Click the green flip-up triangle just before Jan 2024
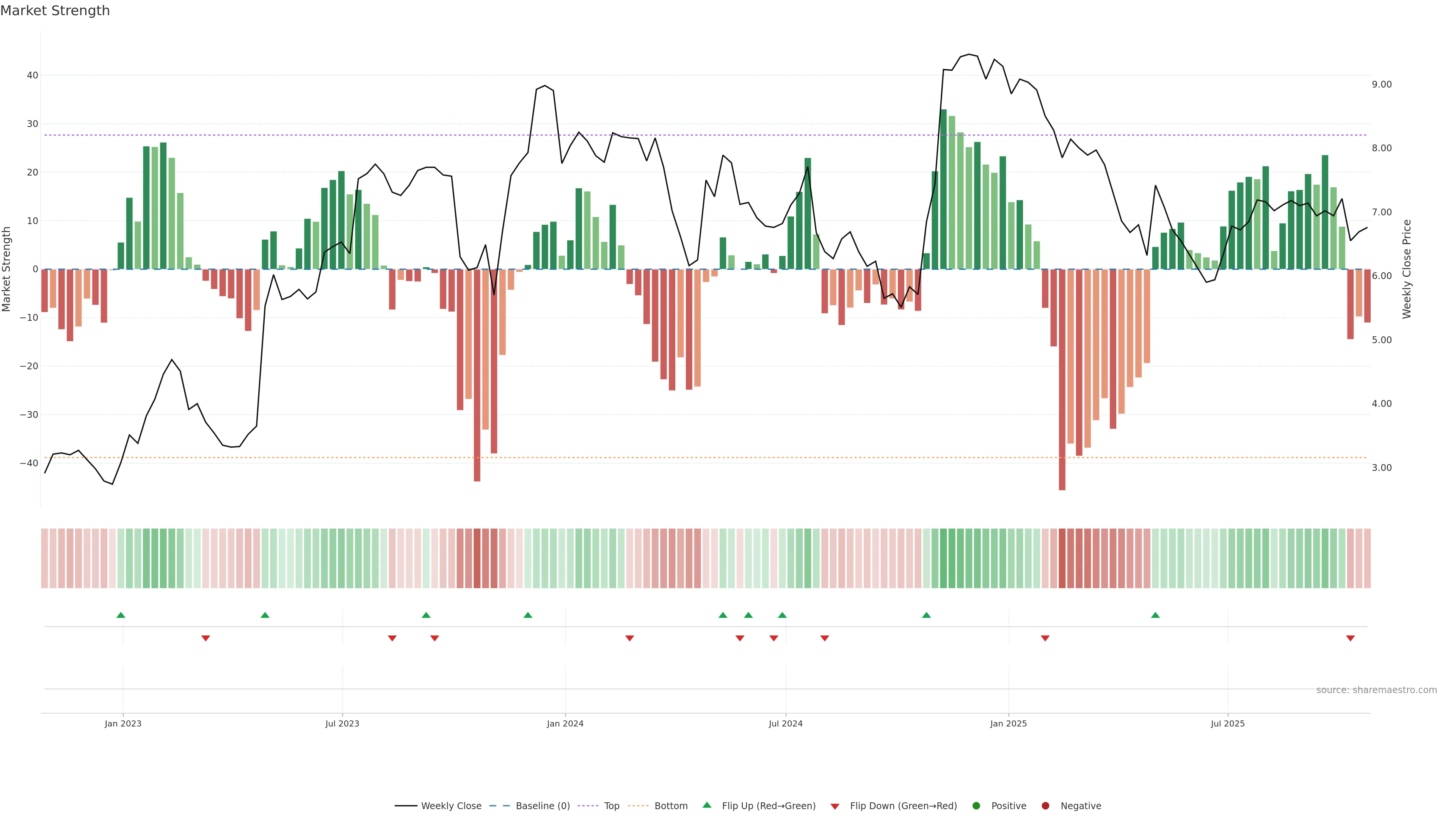The height and width of the screenshot is (819, 1456). [x=528, y=615]
